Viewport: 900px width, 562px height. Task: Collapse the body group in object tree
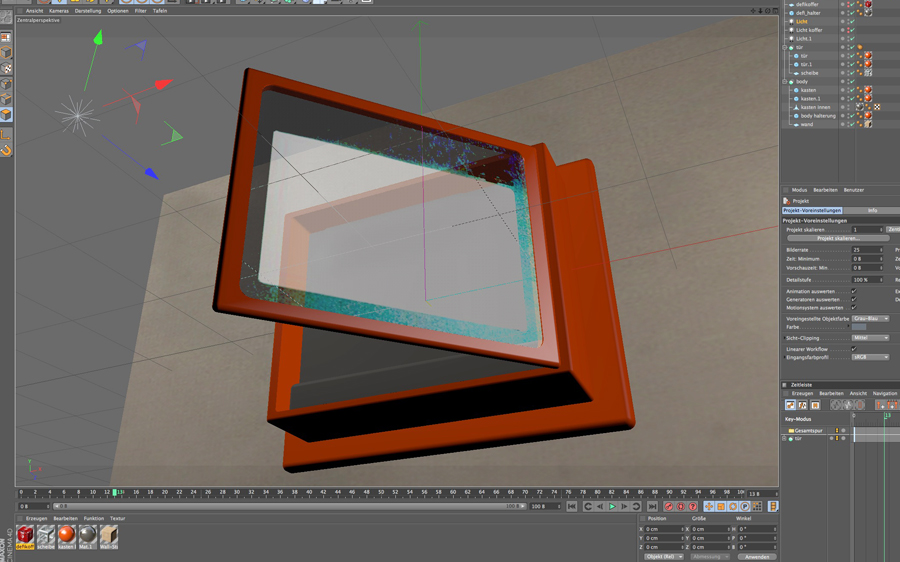point(785,82)
